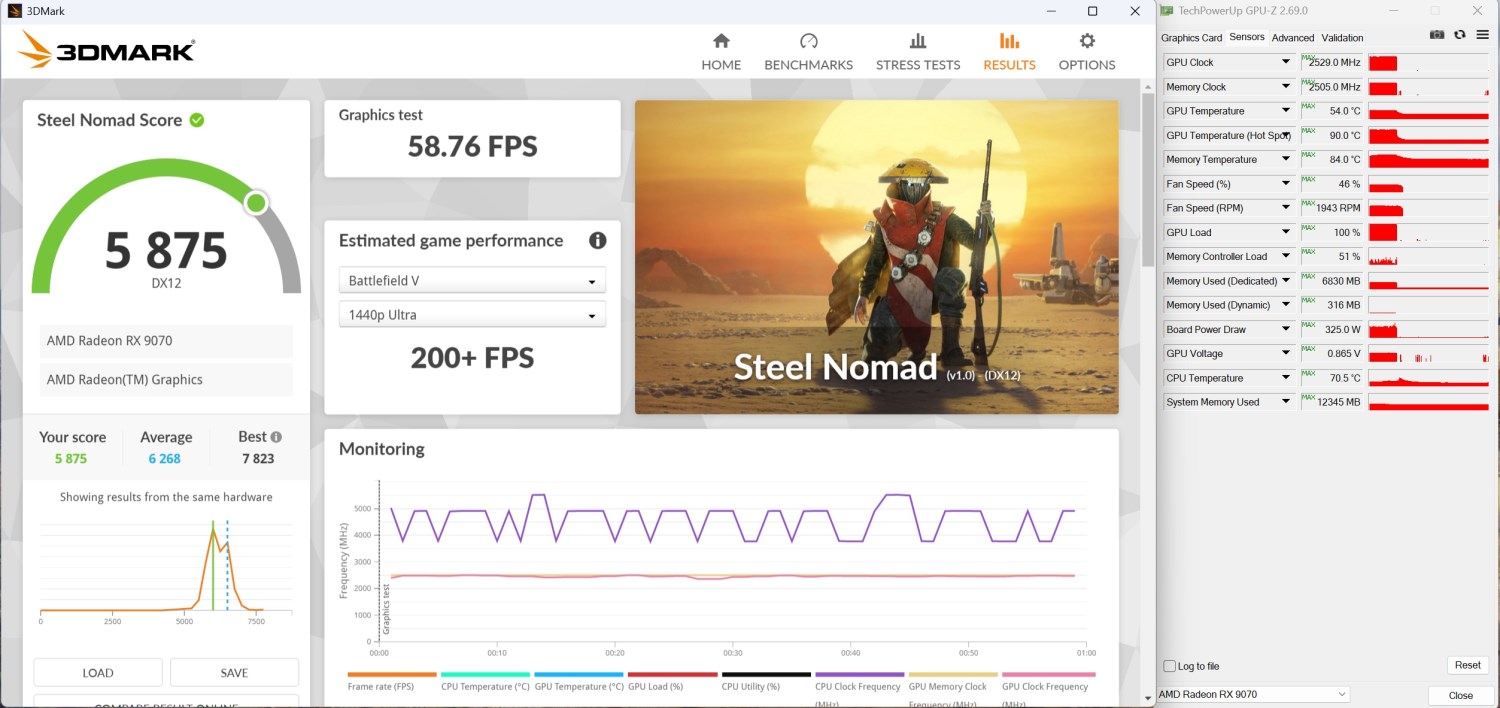Expand the CPU Temperature sensor dropdown in GPU-Z
Screen dimensions: 1500x708
[1286, 378]
